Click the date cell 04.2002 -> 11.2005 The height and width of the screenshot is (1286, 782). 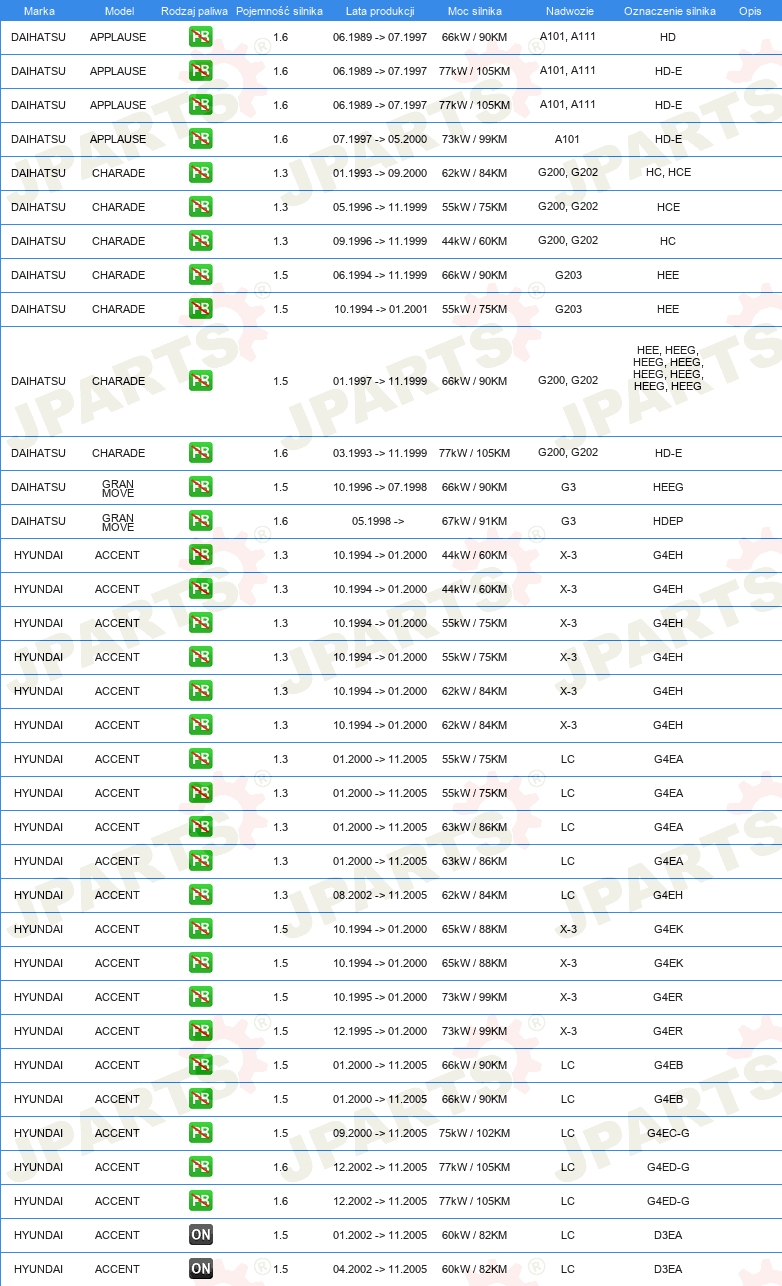(380, 1269)
